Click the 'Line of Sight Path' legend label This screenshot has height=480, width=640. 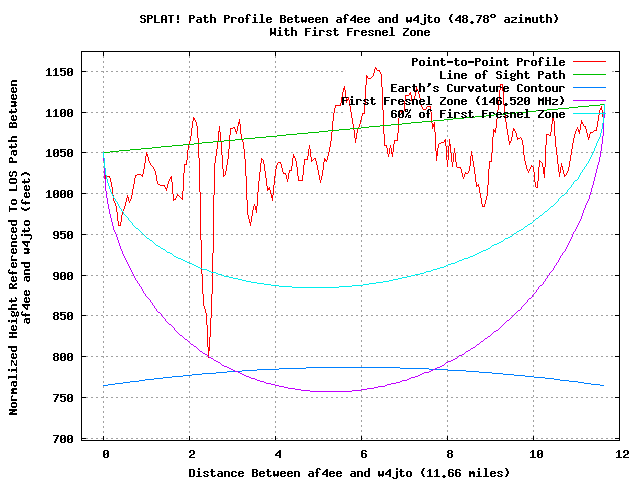tap(502, 75)
